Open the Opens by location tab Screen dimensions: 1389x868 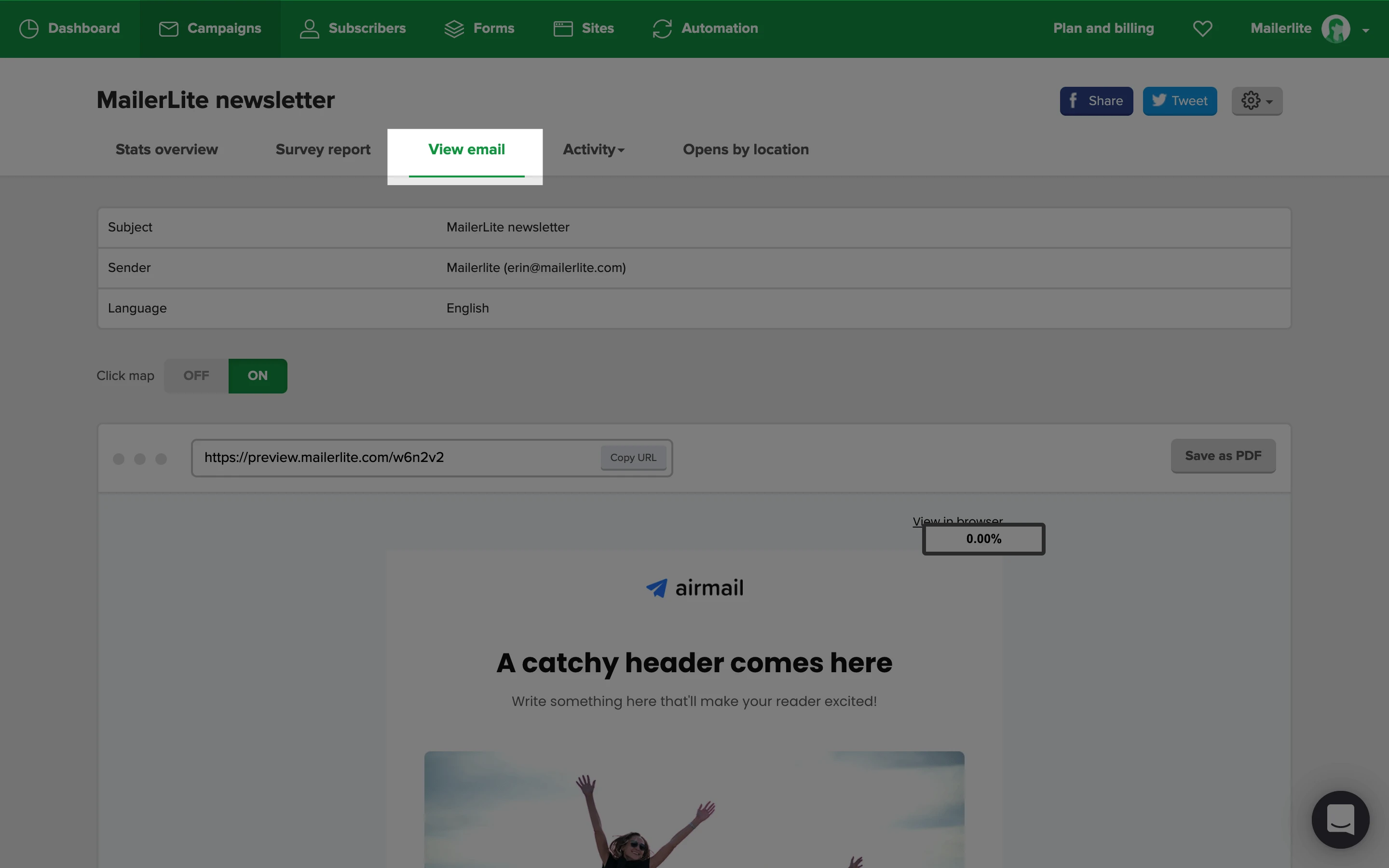tap(746, 150)
